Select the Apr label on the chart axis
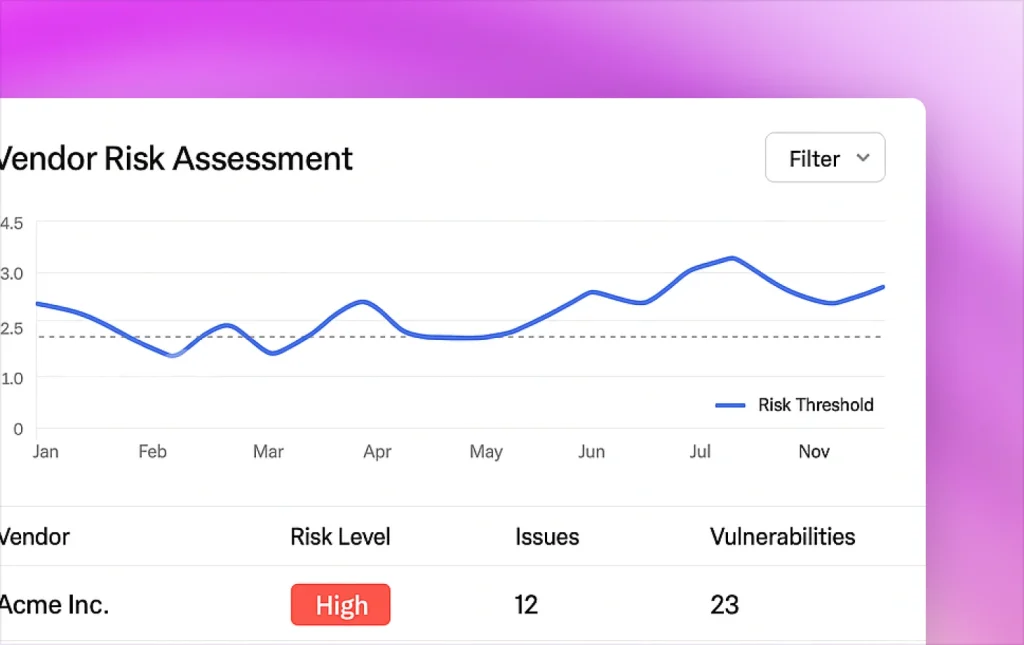Viewport: 1024px width, 645px height. coord(377,452)
